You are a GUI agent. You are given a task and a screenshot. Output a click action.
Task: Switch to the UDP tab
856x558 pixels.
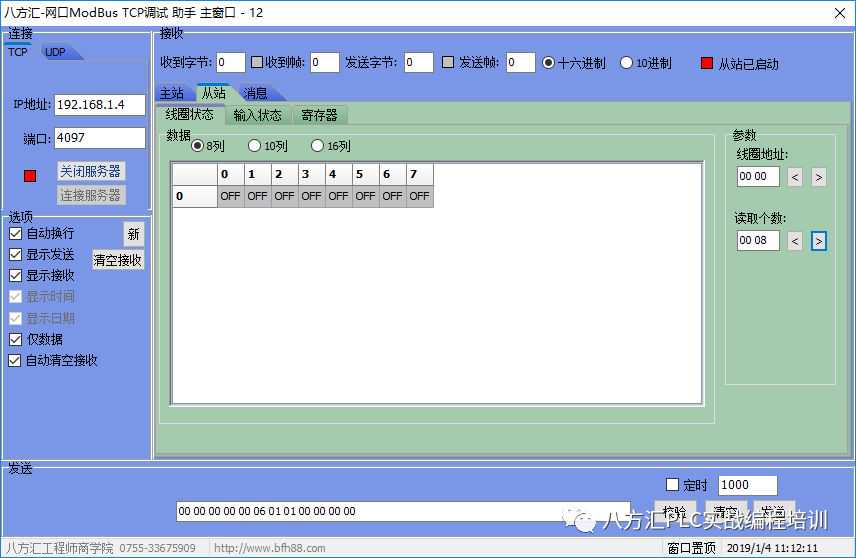coord(55,52)
